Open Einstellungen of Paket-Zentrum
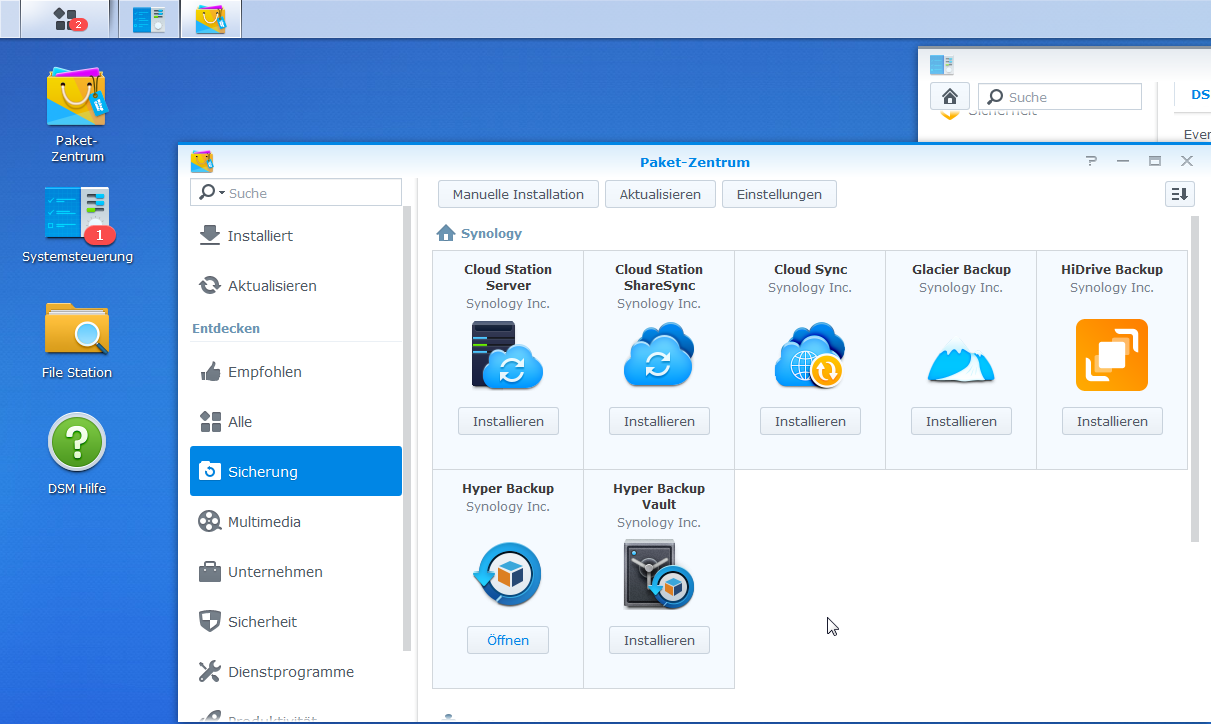The height and width of the screenshot is (724, 1211). click(779, 194)
